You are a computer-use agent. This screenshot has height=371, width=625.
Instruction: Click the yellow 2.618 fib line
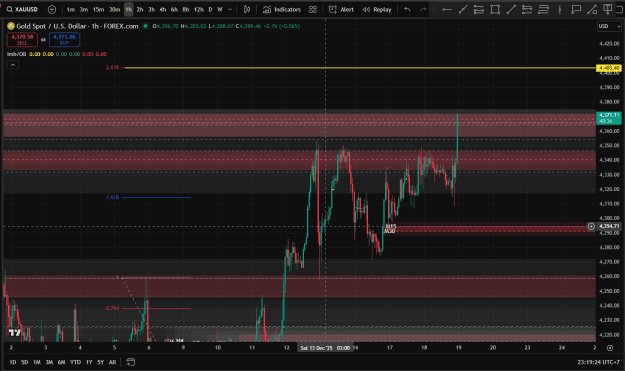tap(360, 68)
